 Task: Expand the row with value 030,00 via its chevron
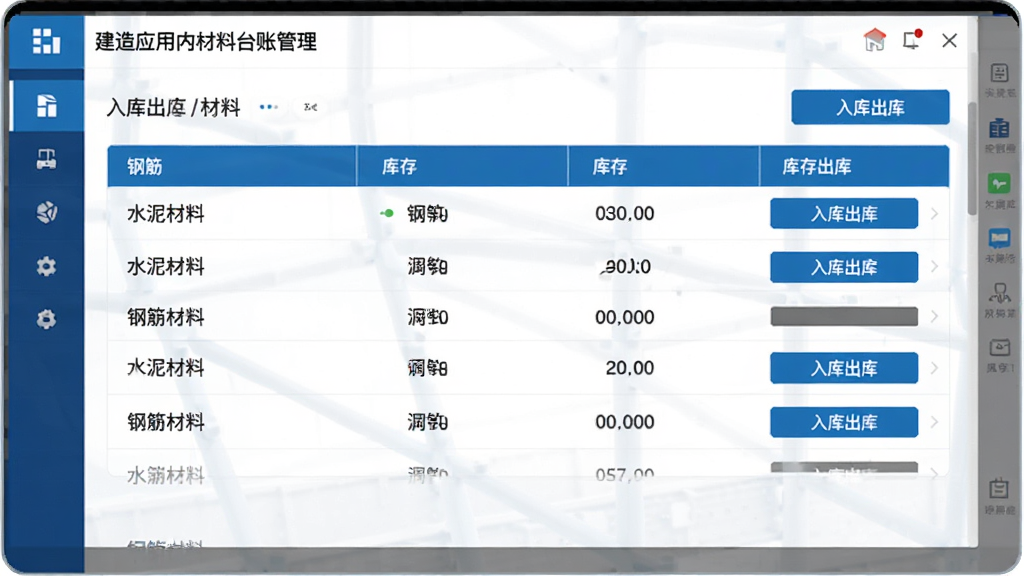pos(935,214)
